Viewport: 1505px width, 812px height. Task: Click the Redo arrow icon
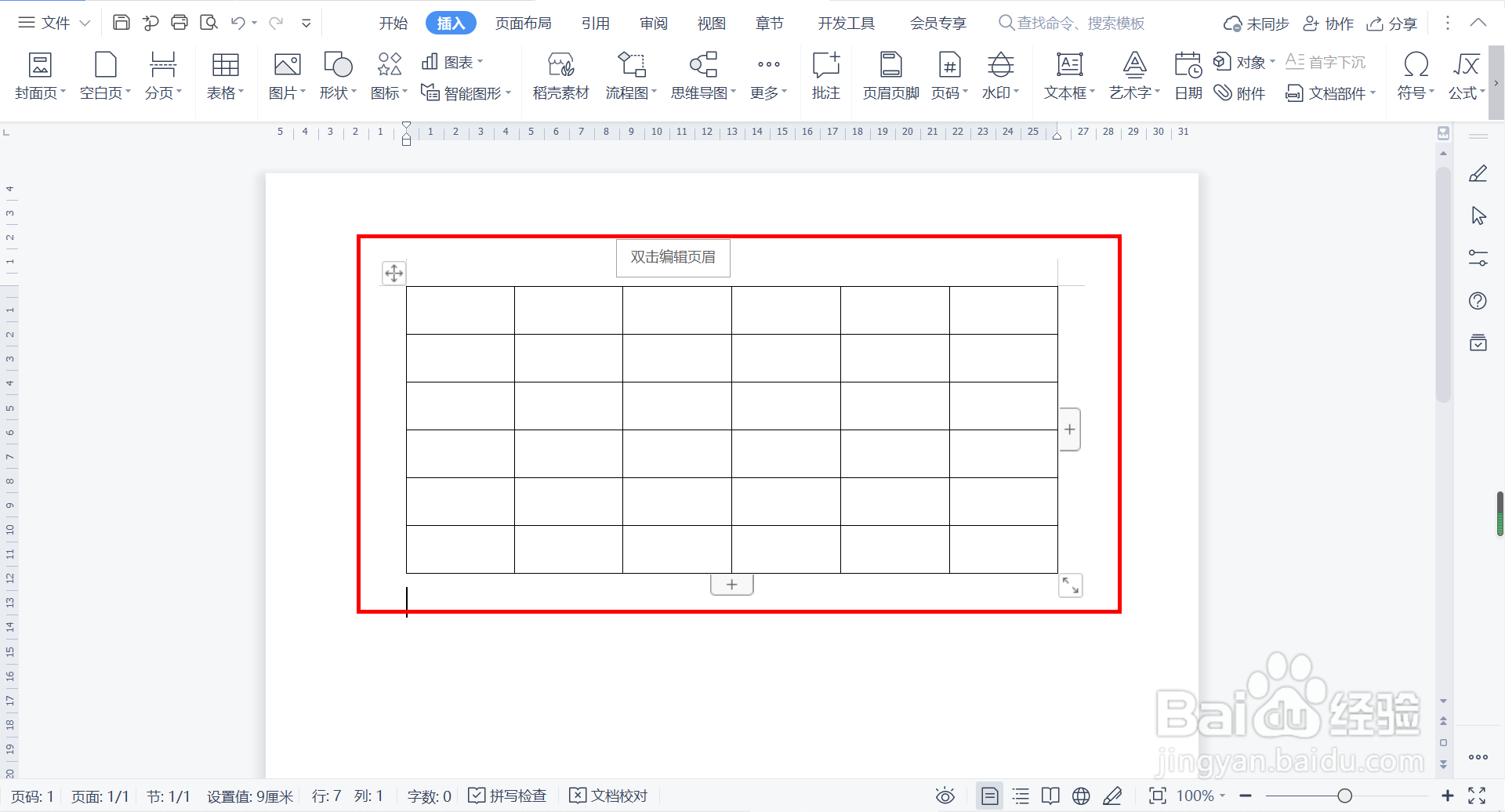[276, 23]
